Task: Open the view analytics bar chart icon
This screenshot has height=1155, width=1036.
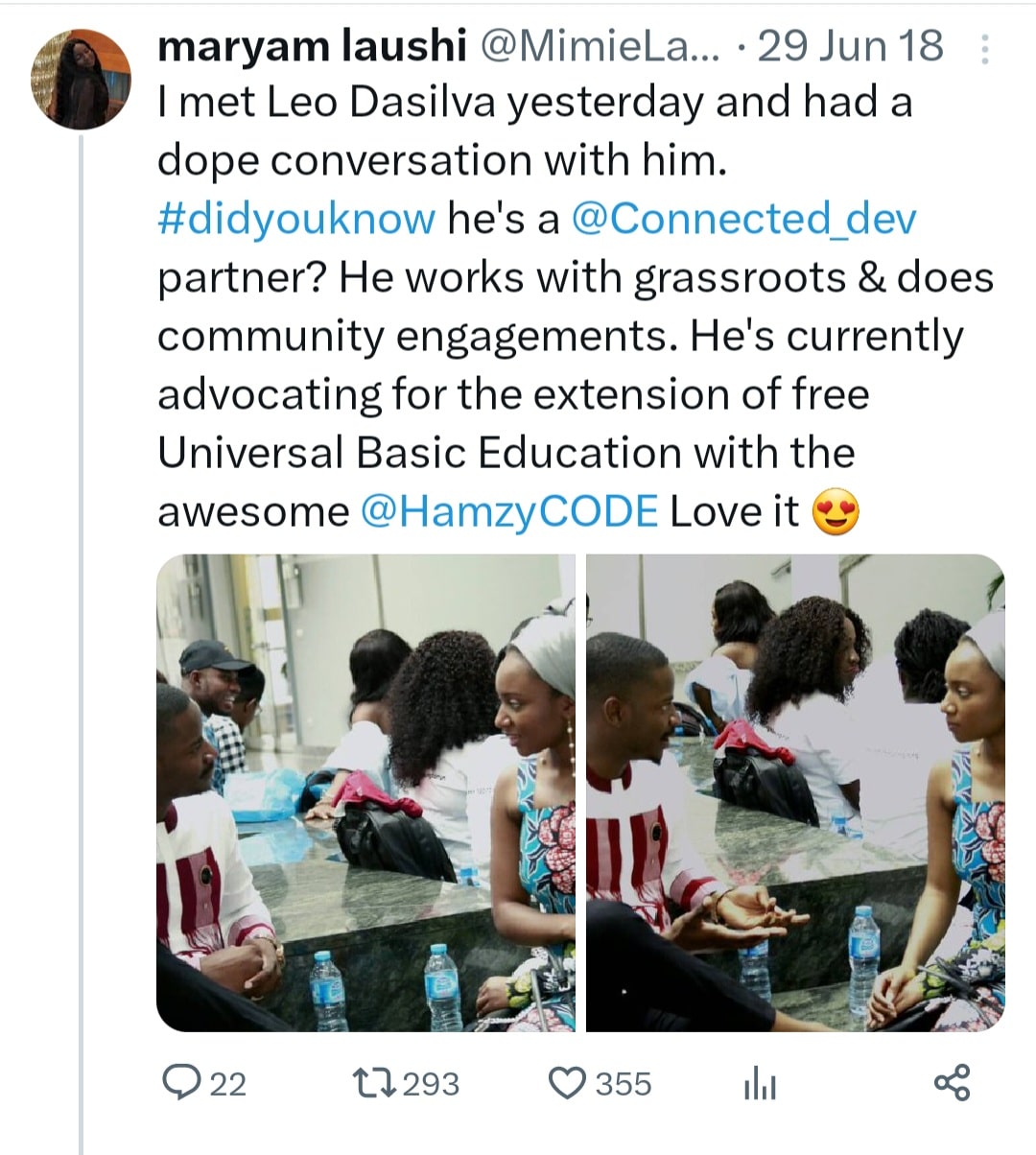Action: (x=760, y=1085)
